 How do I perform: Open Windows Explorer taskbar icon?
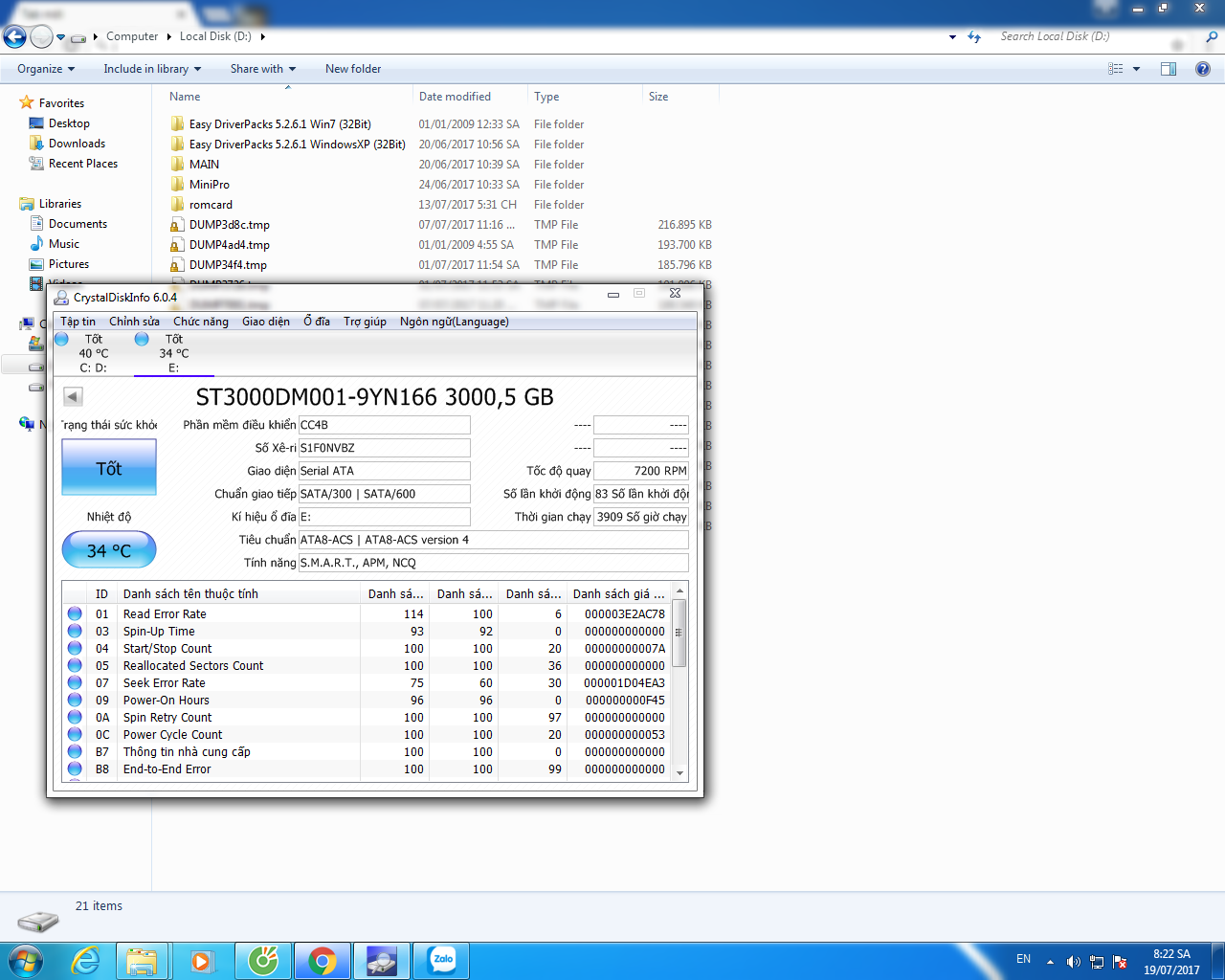(142, 961)
